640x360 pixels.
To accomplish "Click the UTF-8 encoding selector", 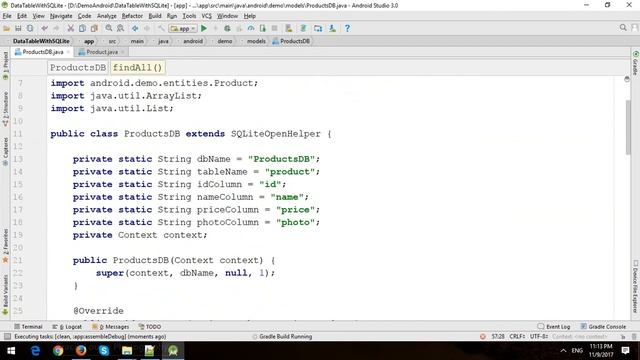I will (539, 337).
